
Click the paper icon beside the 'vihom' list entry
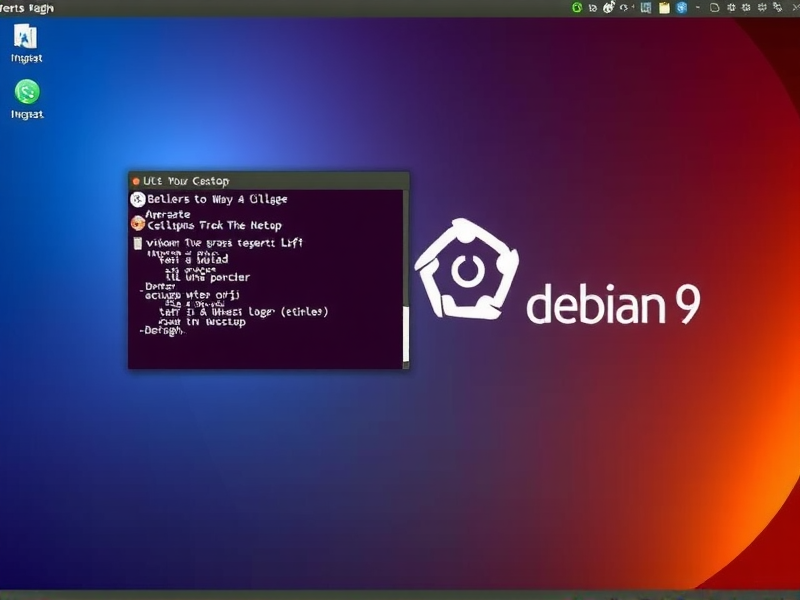(x=136, y=241)
